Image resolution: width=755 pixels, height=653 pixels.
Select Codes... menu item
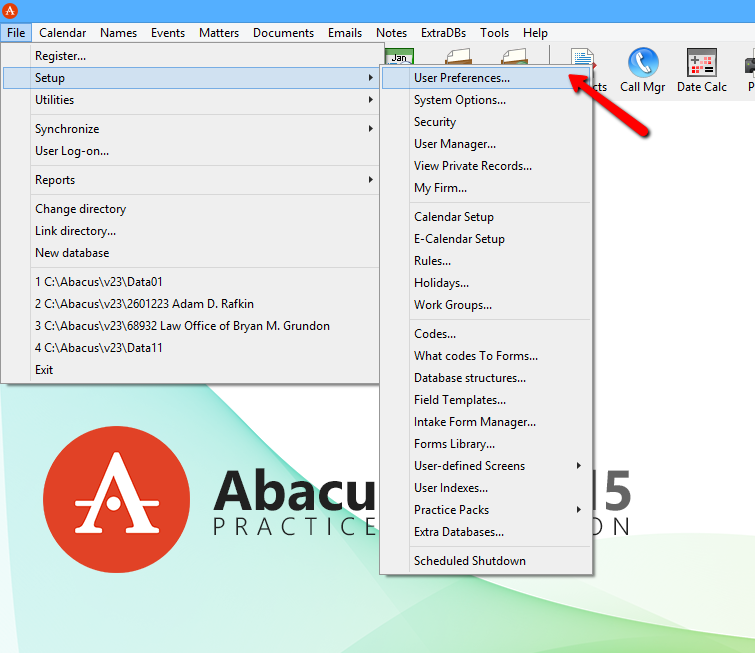tap(486, 334)
